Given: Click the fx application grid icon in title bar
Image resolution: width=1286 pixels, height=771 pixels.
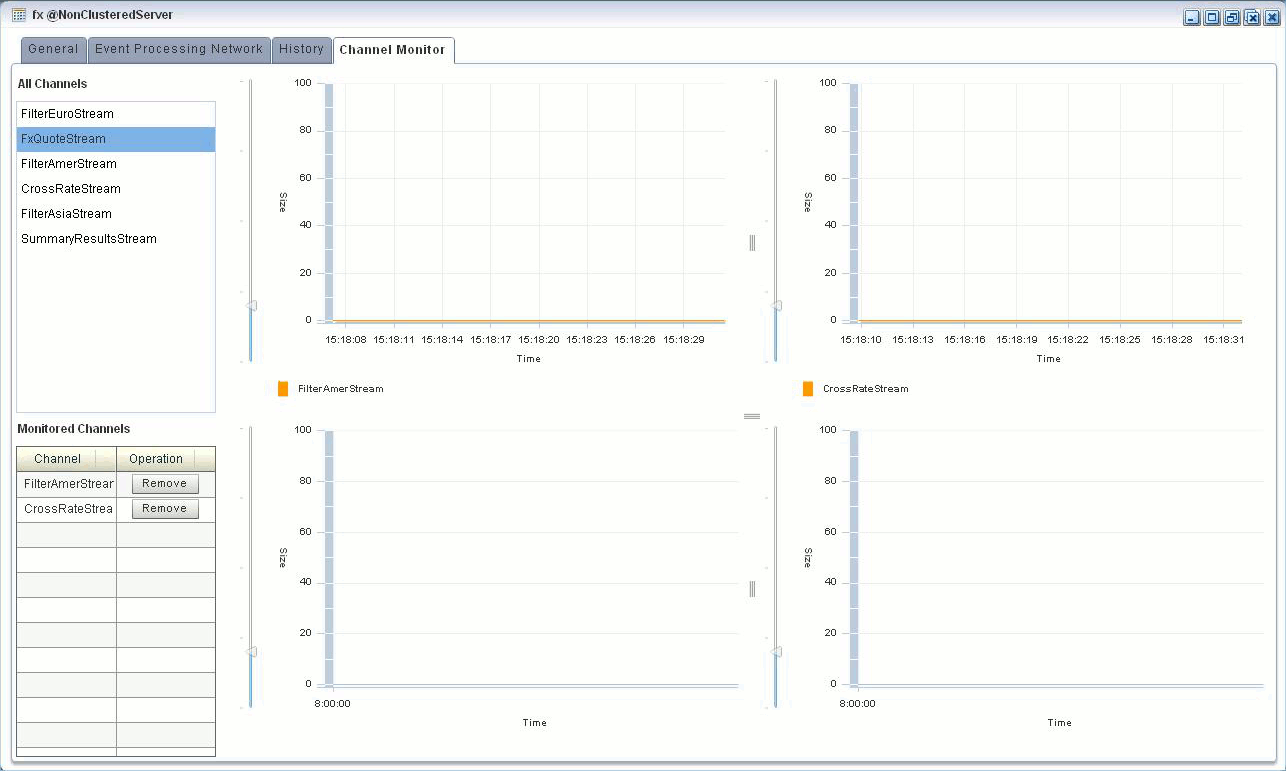Looking at the screenshot, I should (x=19, y=15).
